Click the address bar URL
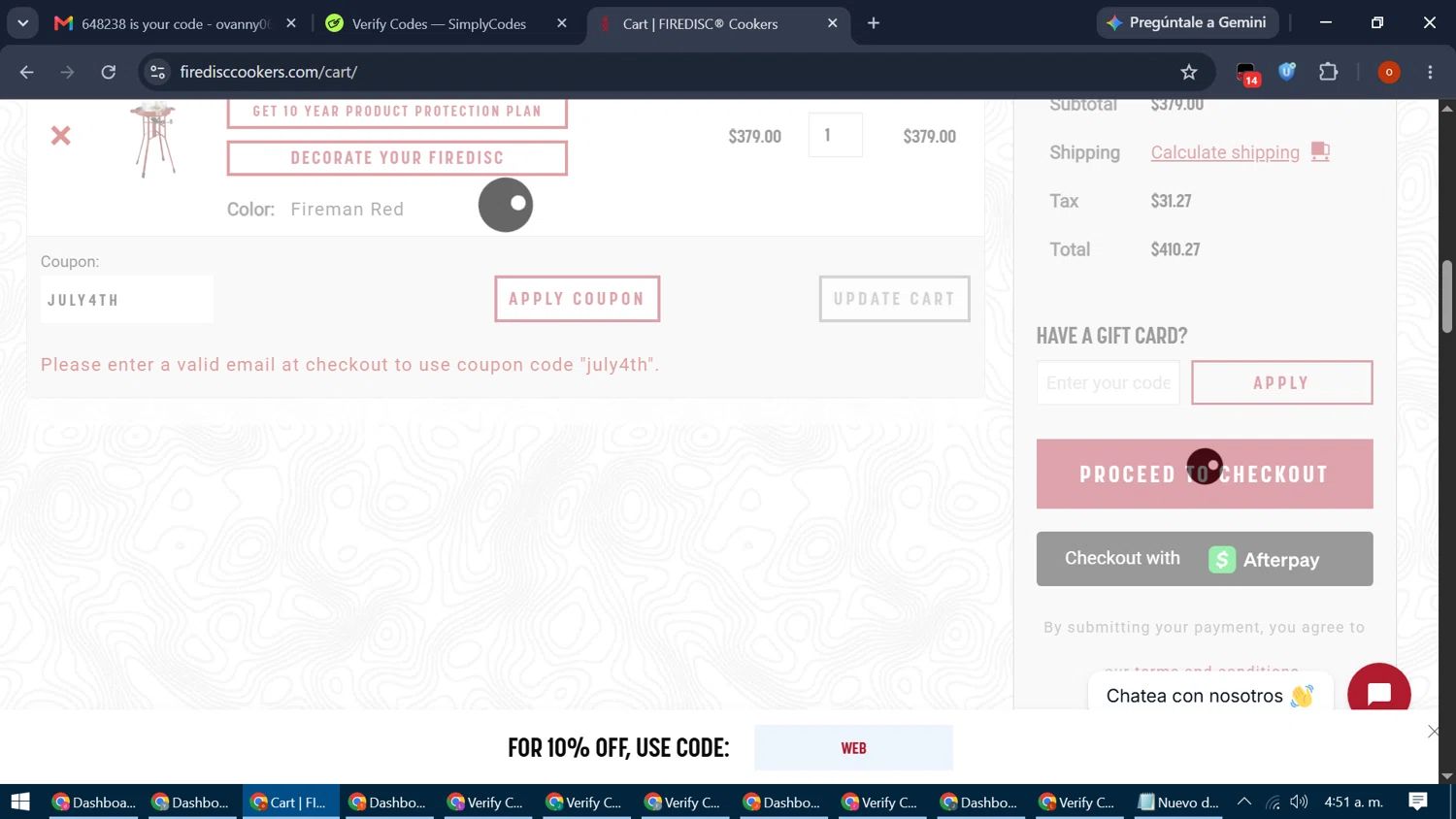1456x819 pixels. (269, 72)
